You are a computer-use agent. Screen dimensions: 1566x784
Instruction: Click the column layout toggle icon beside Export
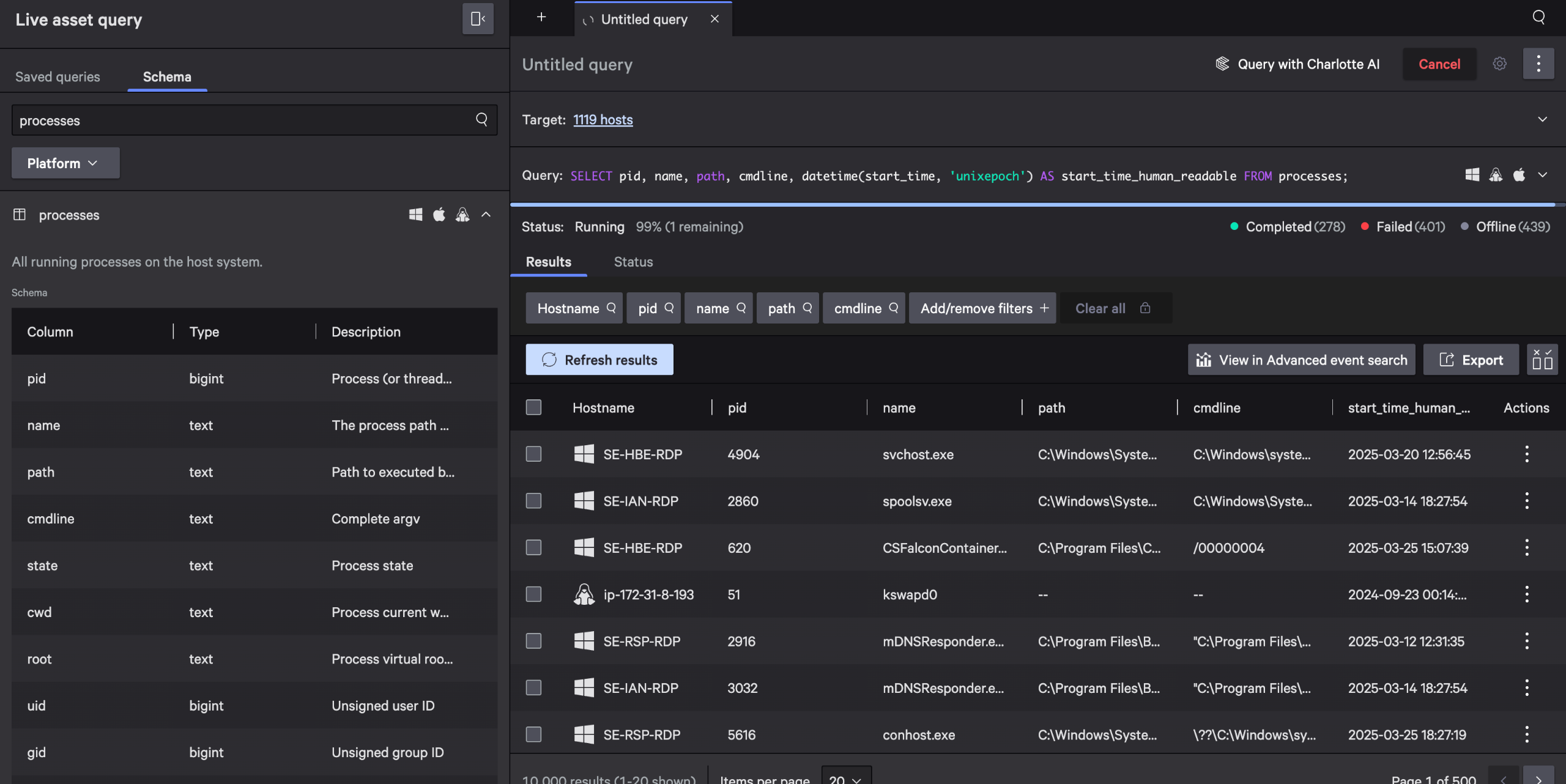1542,360
